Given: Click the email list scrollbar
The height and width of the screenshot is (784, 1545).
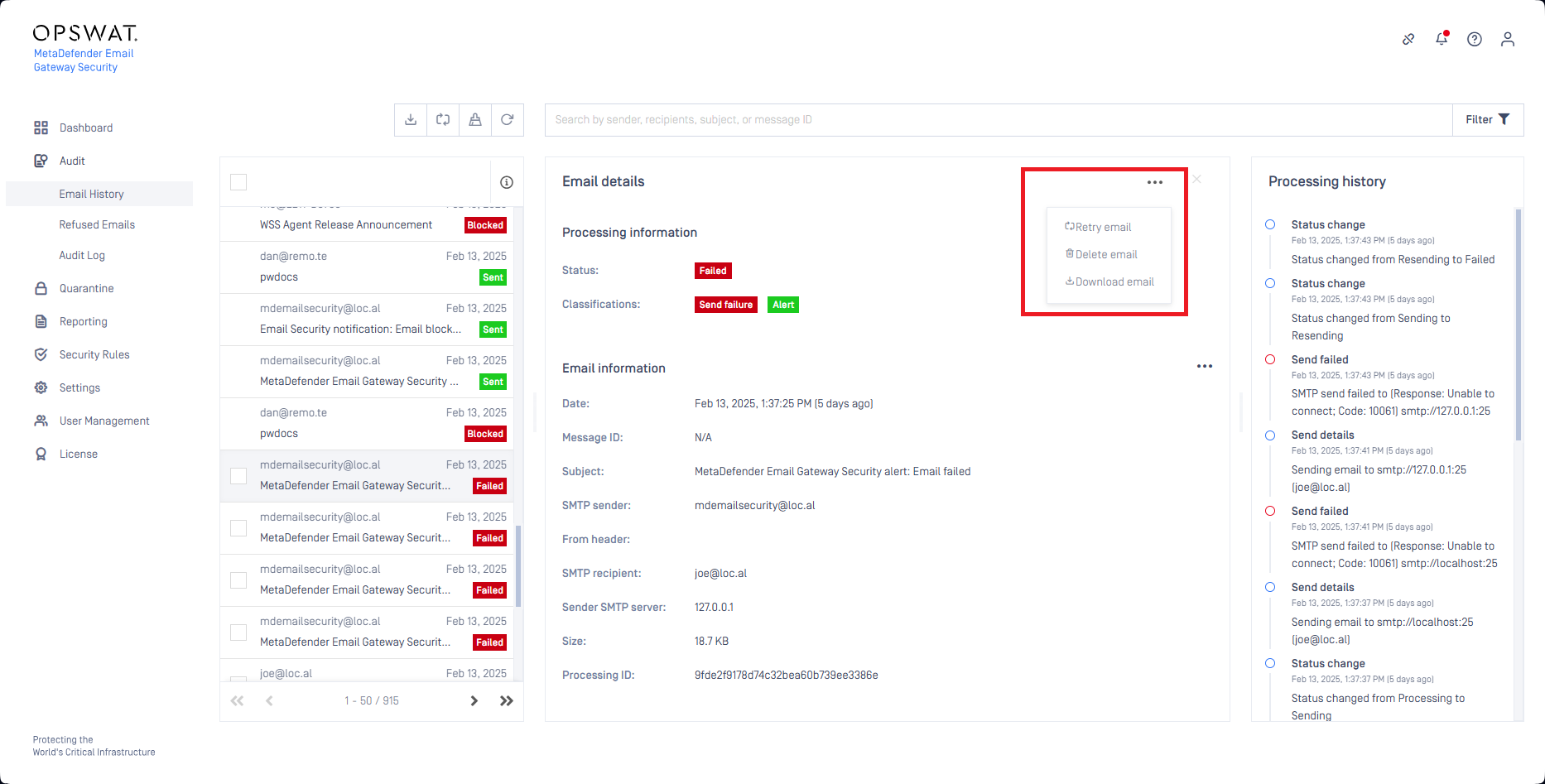Looking at the screenshot, I should pos(518,566).
